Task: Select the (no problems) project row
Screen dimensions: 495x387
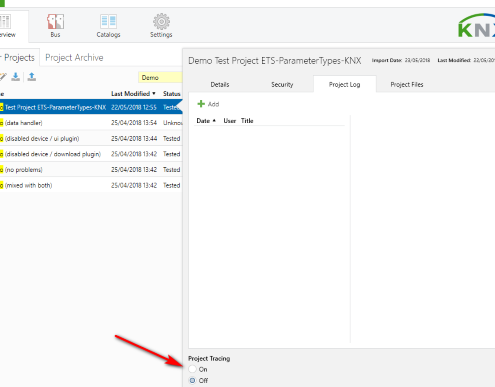Action: pyautogui.click(x=91, y=170)
